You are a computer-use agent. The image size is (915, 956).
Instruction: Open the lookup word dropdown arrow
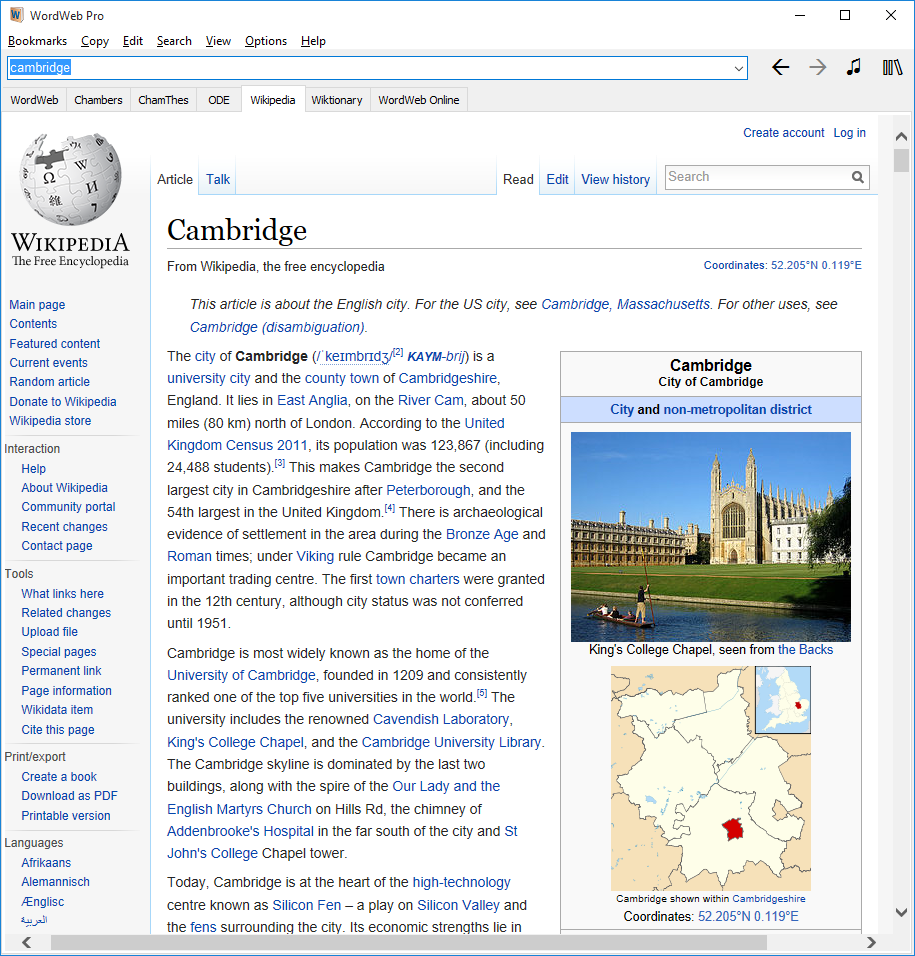739,68
